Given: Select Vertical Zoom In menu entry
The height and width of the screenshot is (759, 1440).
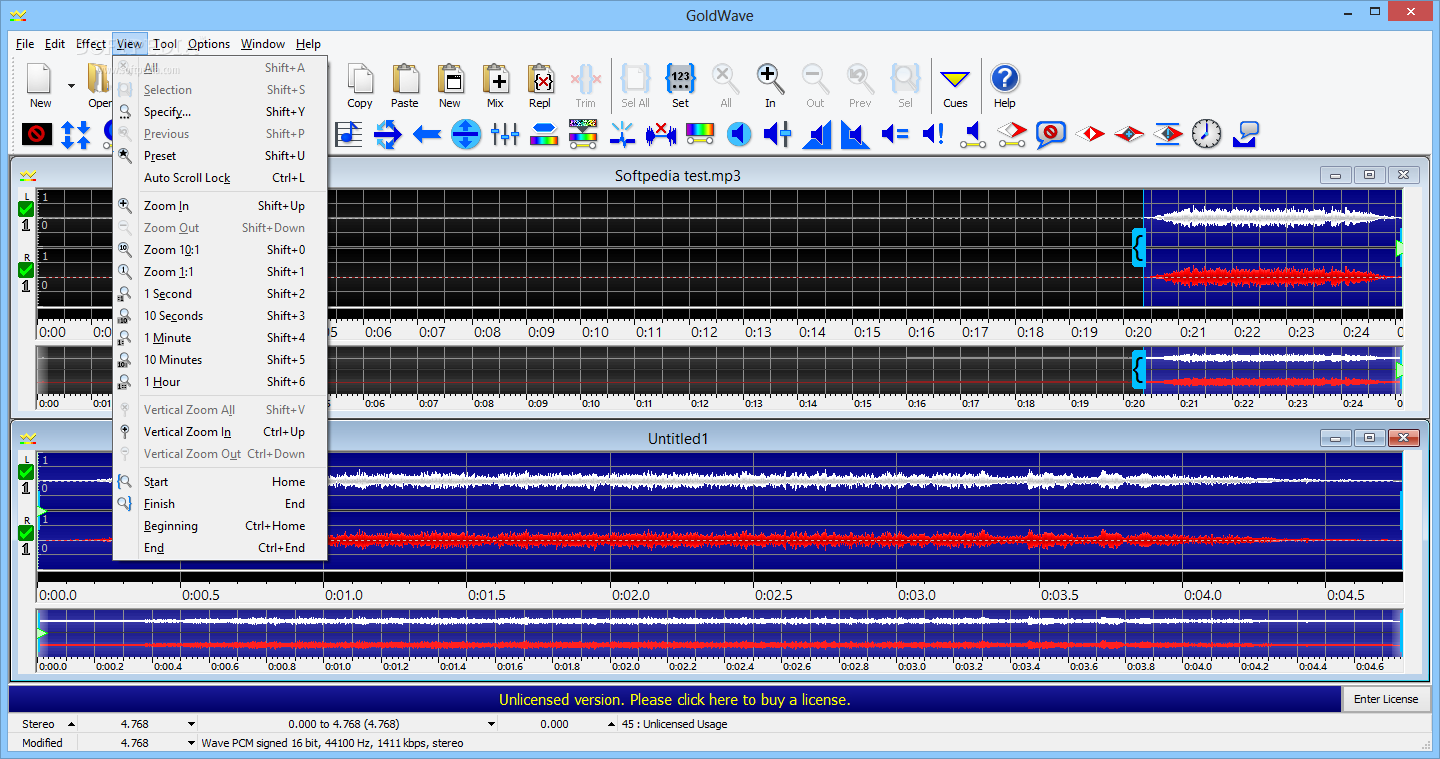Looking at the screenshot, I should click(220, 432).
